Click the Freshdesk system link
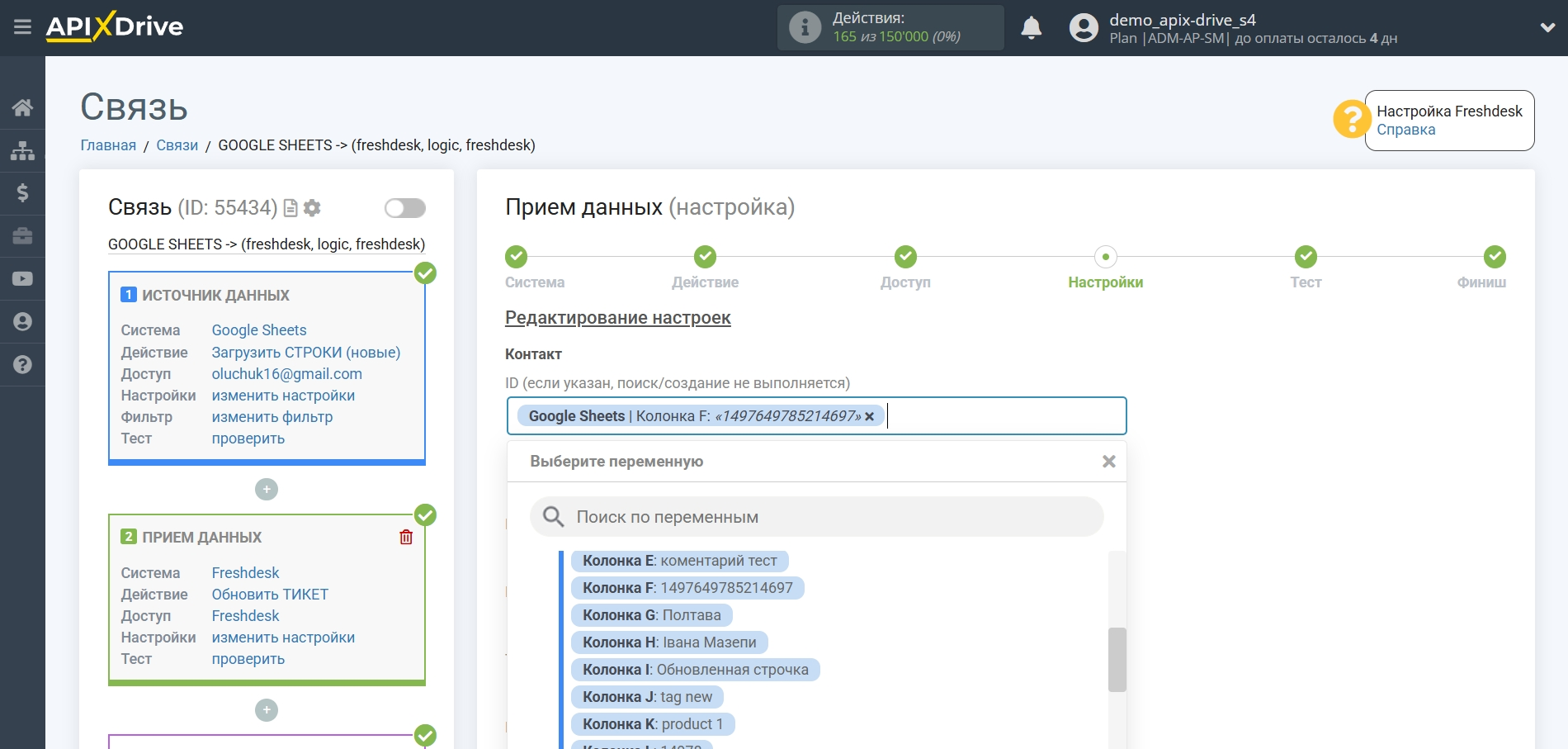The width and height of the screenshot is (1568, 749). 245,573
